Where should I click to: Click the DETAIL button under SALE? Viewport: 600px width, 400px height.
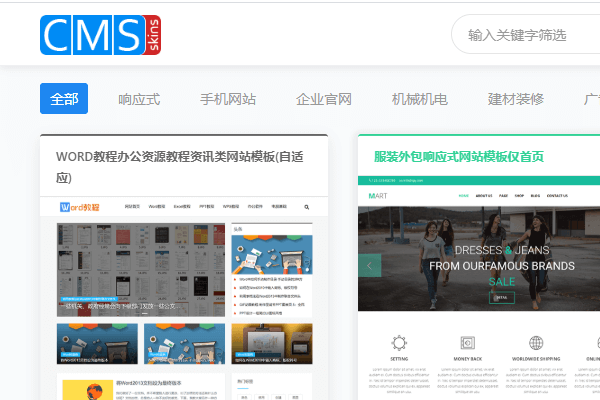[502, 297]
